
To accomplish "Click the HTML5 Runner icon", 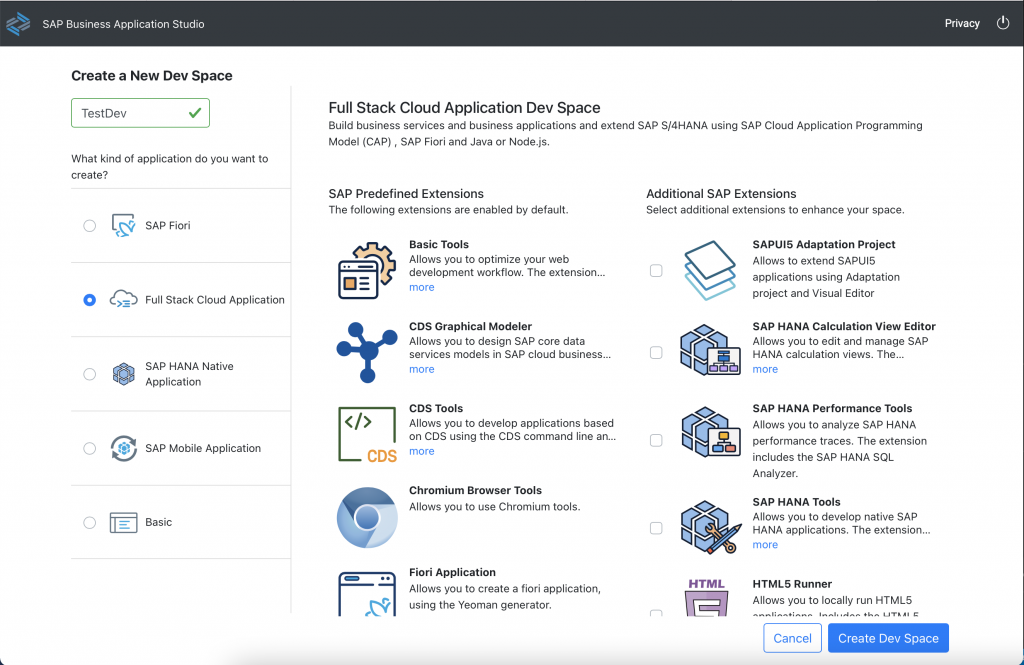I will (707, 597).
